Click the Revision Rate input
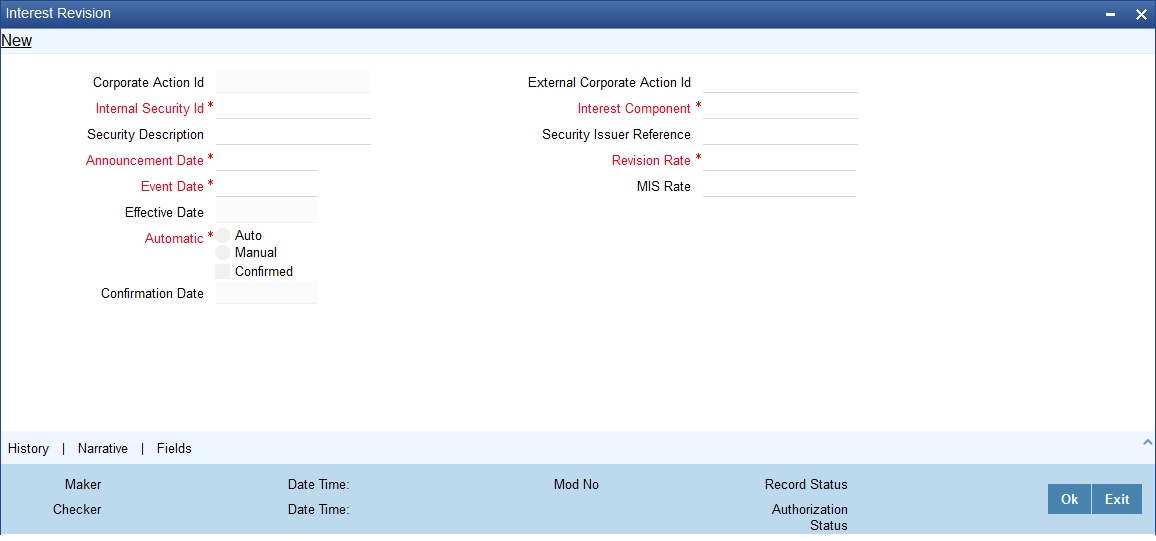Image resolution: width=1156 pixels, height=541 pixels. click(779, 160)
